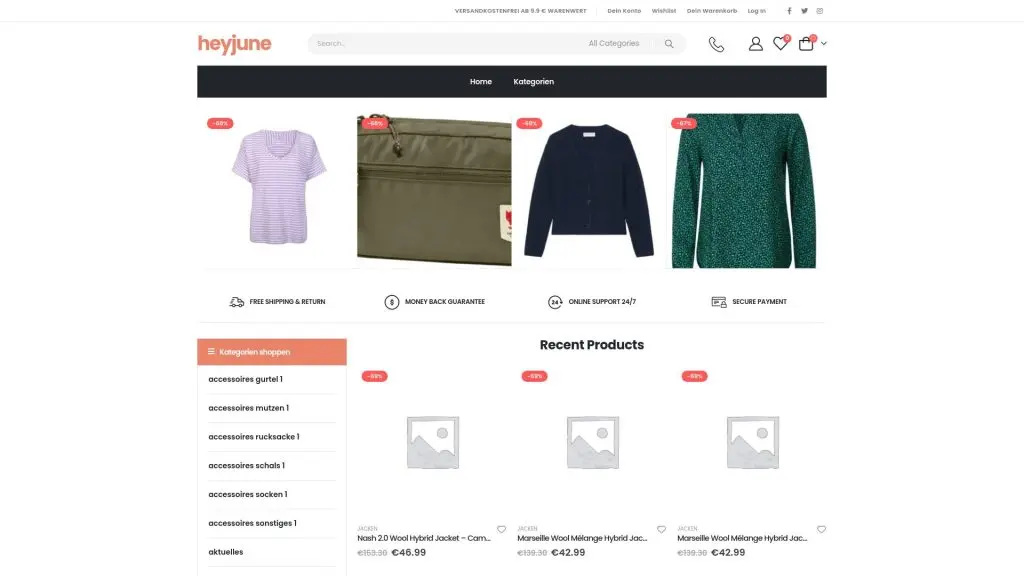Click the Log in link

756,11
